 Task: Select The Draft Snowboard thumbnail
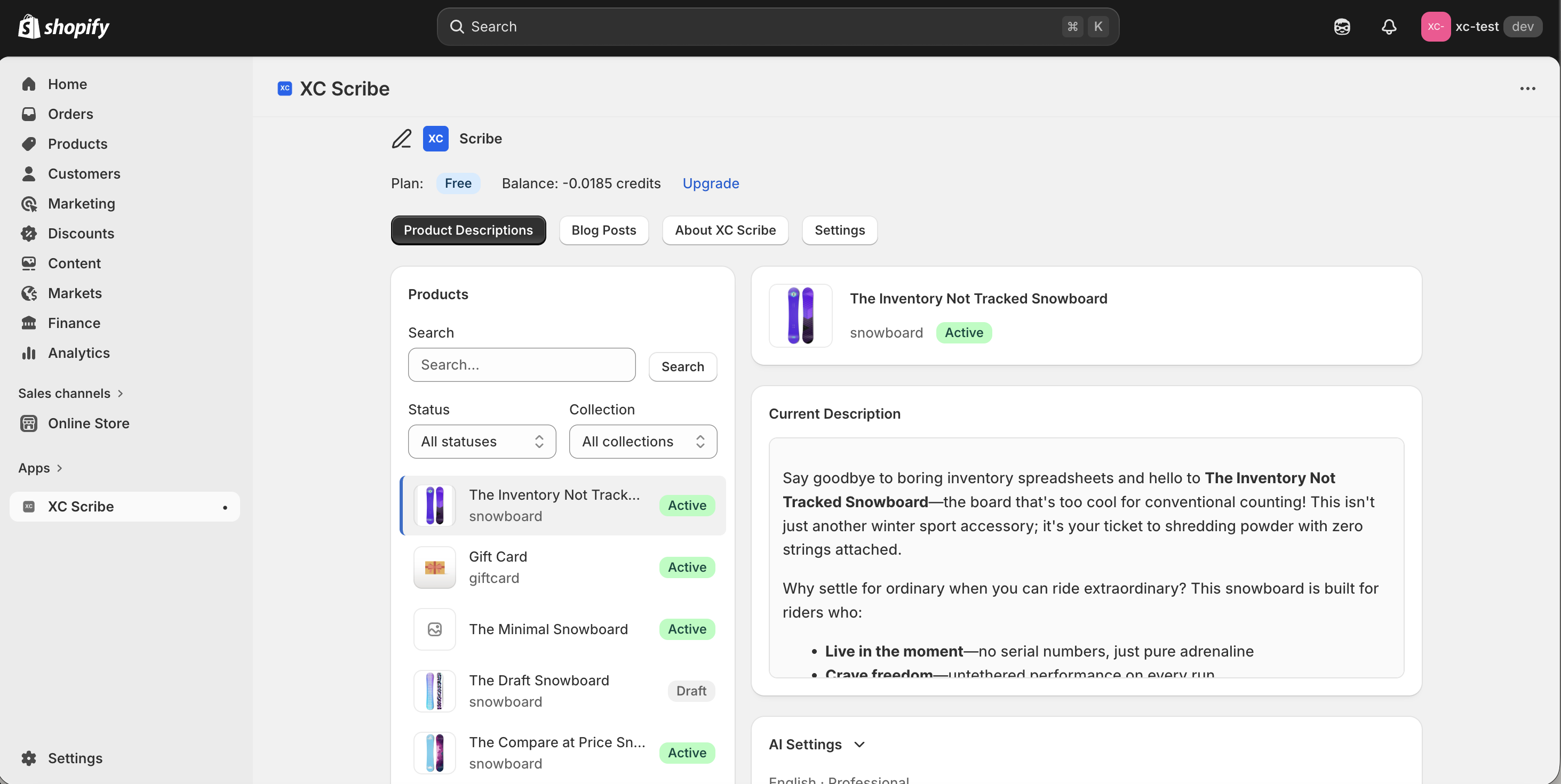(x=434, y=691)
